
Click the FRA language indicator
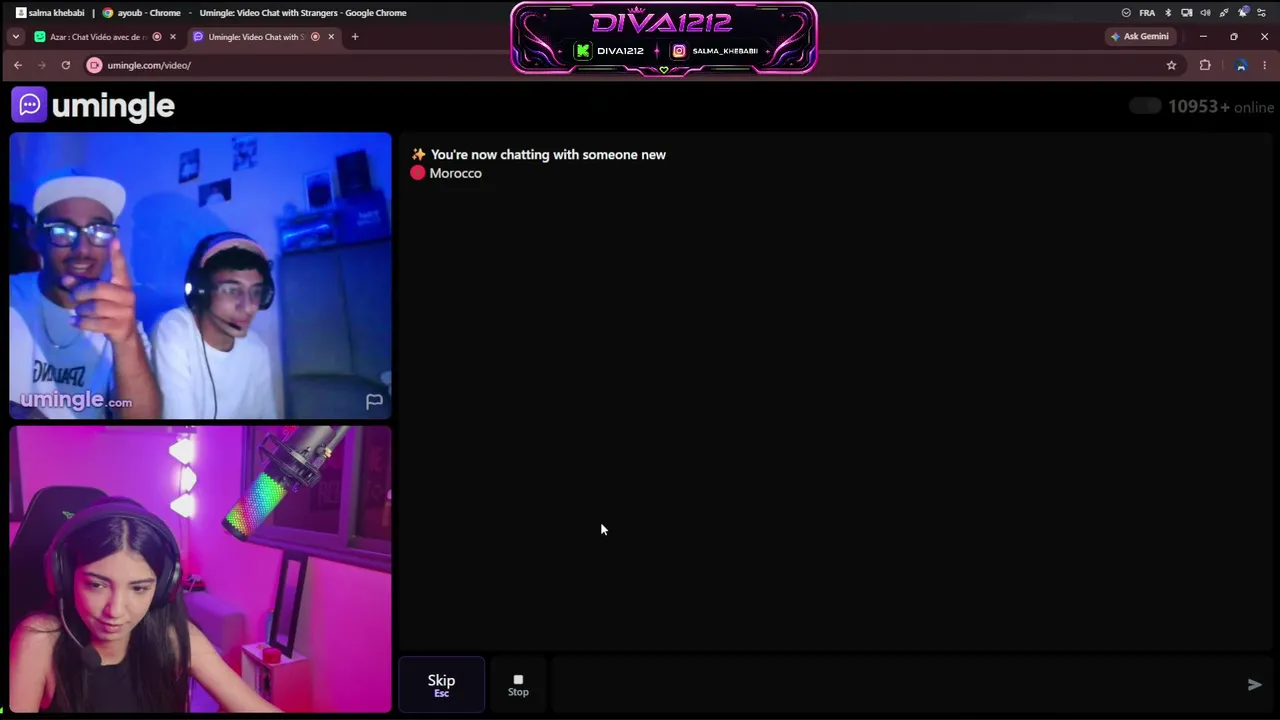(x=1147, y=13)
